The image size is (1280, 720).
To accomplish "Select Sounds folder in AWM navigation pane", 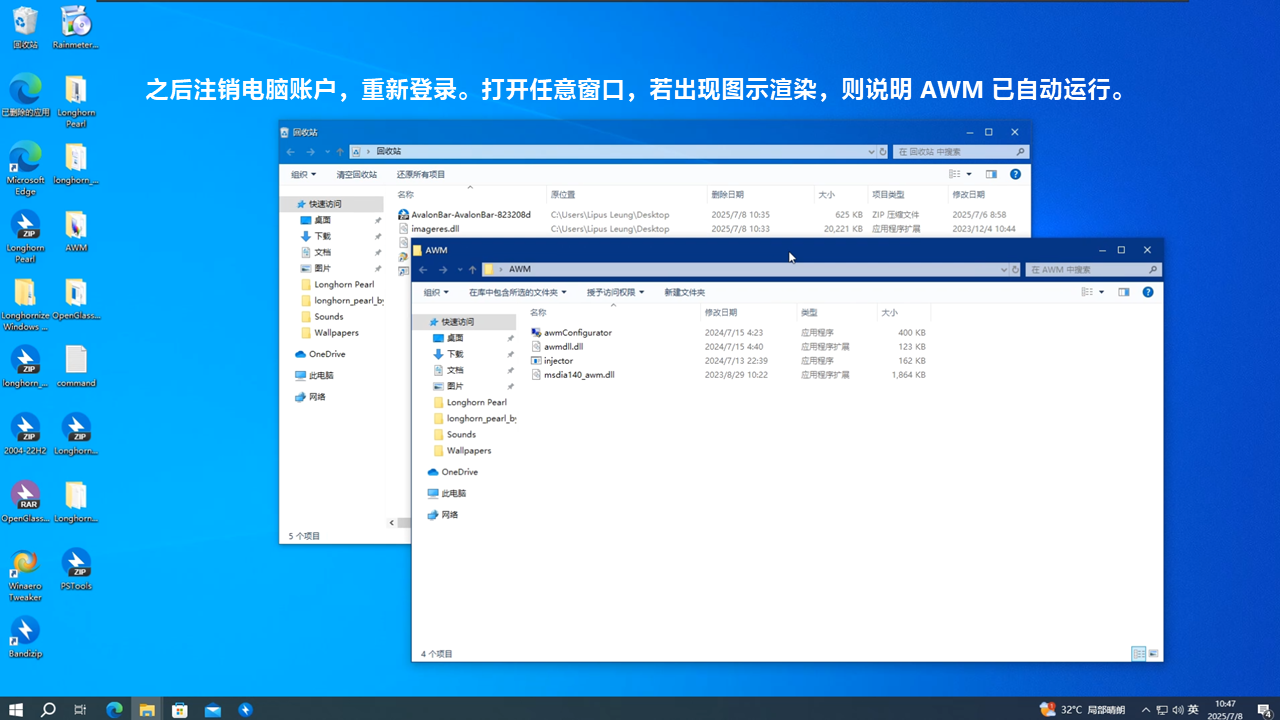I will 461,434.
